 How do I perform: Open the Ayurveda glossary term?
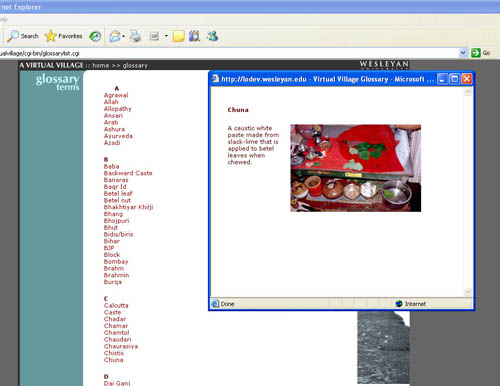click(118, 136)
